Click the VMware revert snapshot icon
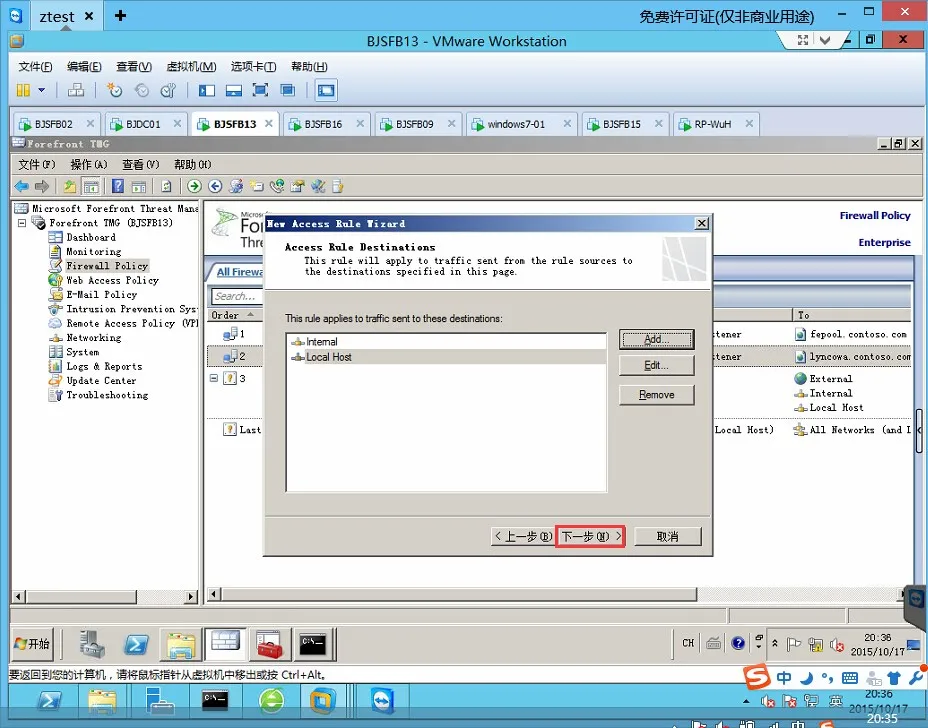The width and height of the screenshot is (928, 728). tap(141, 90)
